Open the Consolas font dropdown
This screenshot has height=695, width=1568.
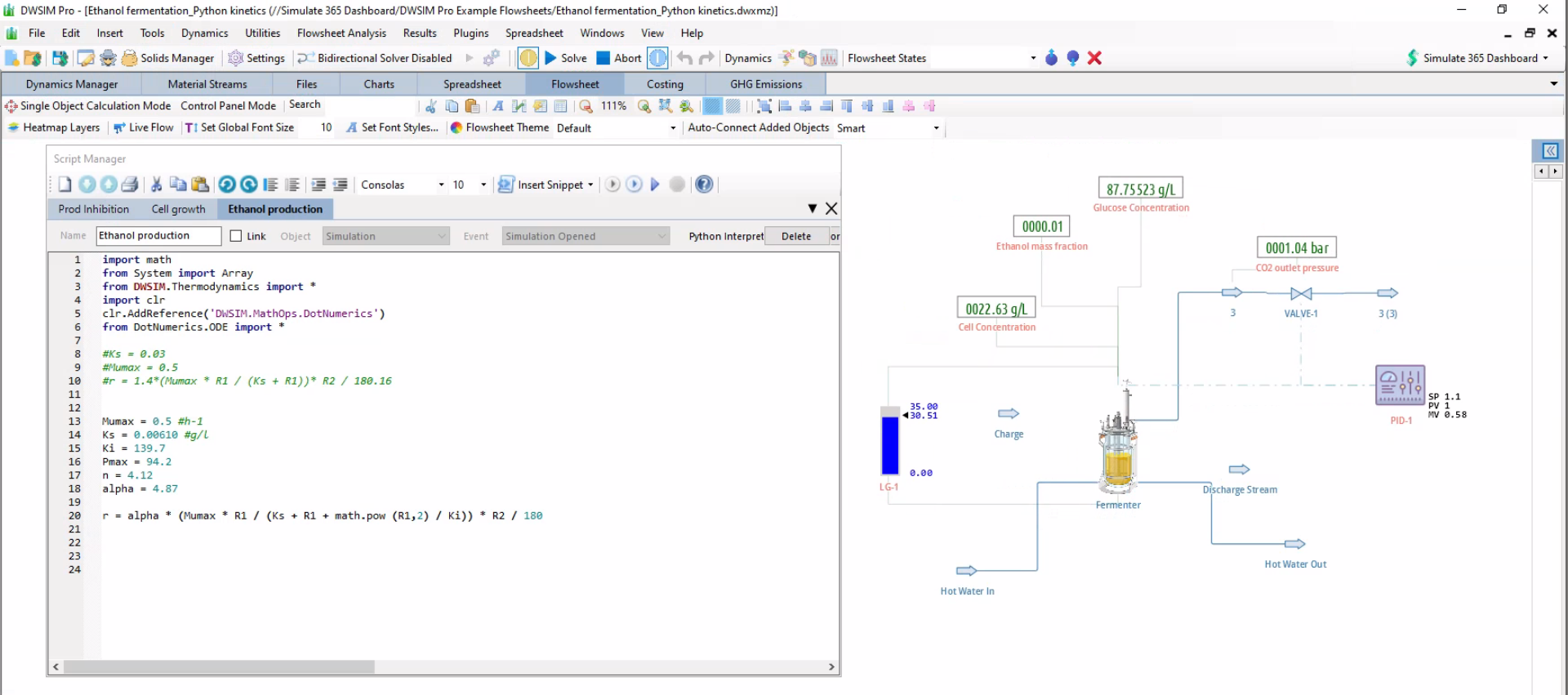pyautogui.click(x=441, y=185)
